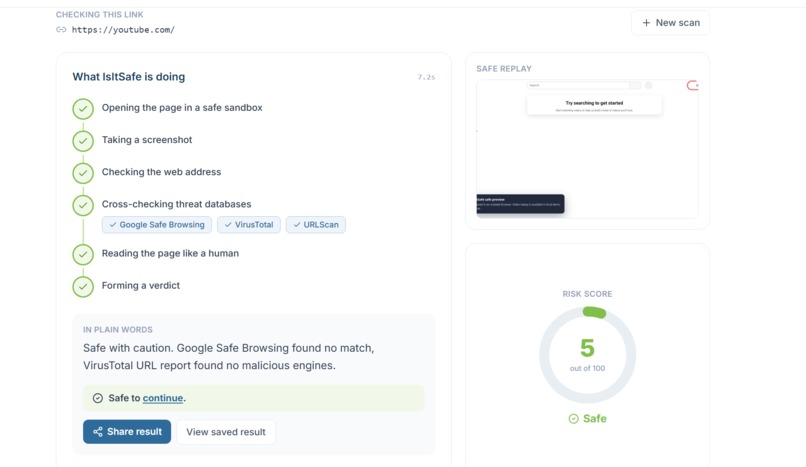
Task: Click the checkmark in Google Safe Browsing chip
Action: click(113, 225)
